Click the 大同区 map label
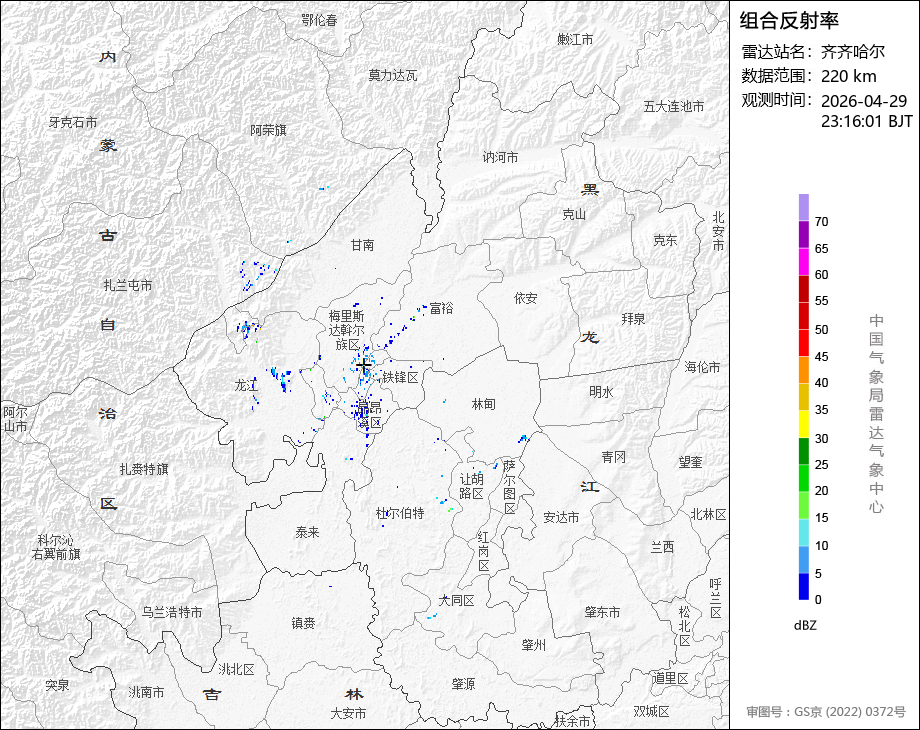The width and height of the screenshot is (920, 730). point(456,600)
